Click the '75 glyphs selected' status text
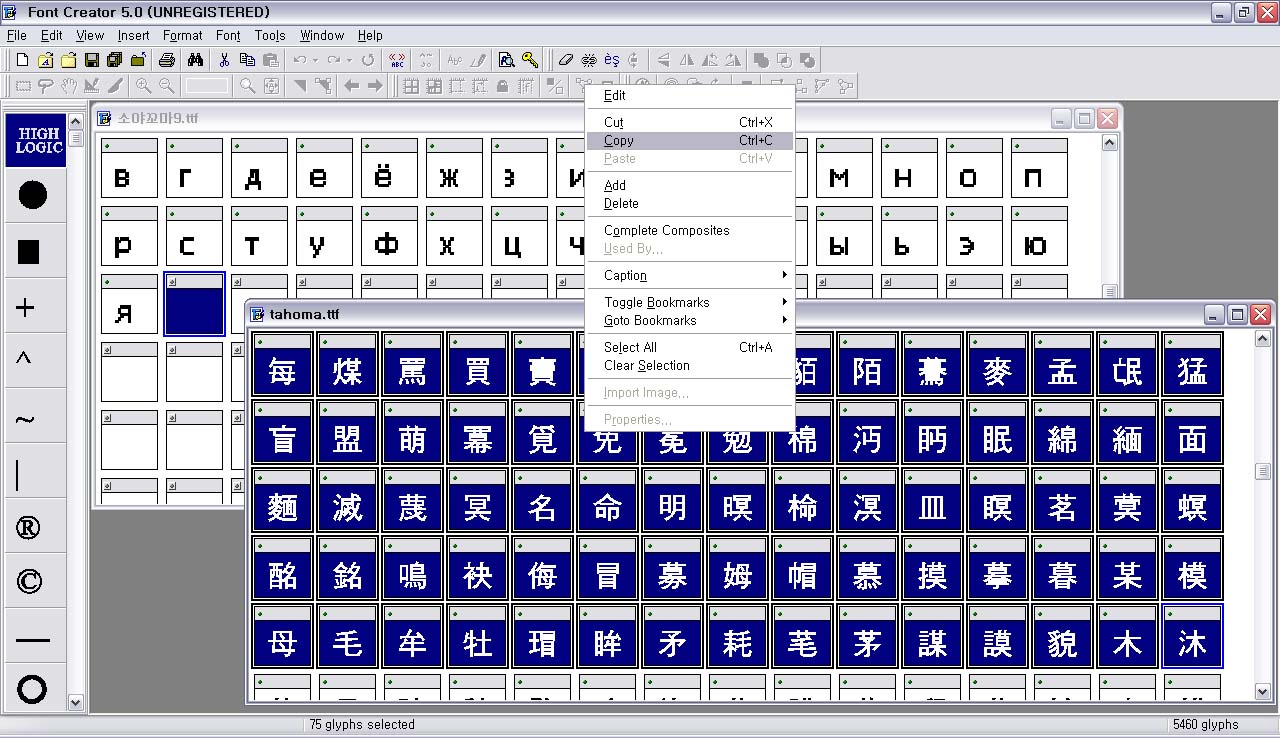The image size is (1280, 738). (362, 725)
